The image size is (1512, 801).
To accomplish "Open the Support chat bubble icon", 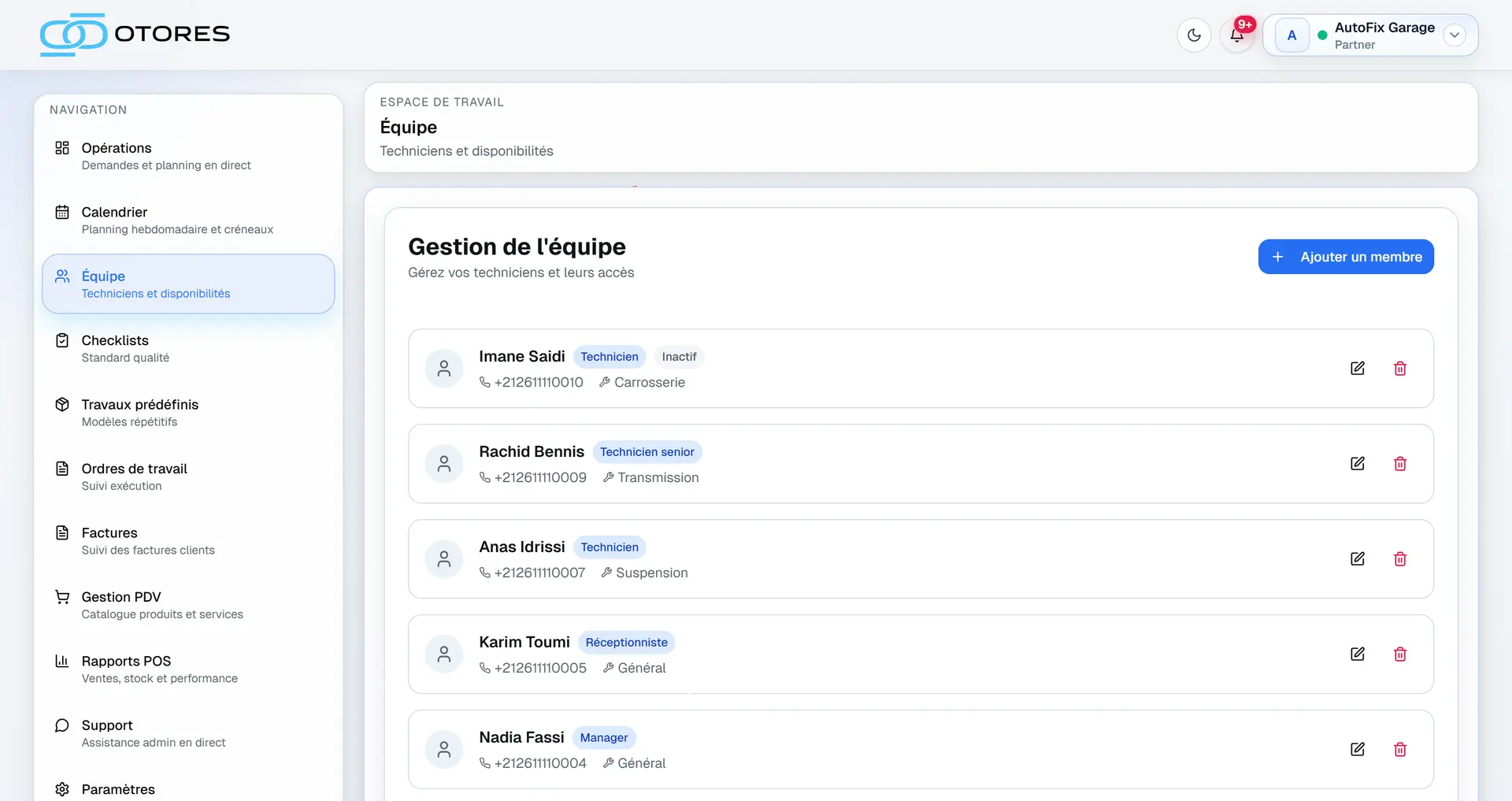I will click(x=62, y=725).
